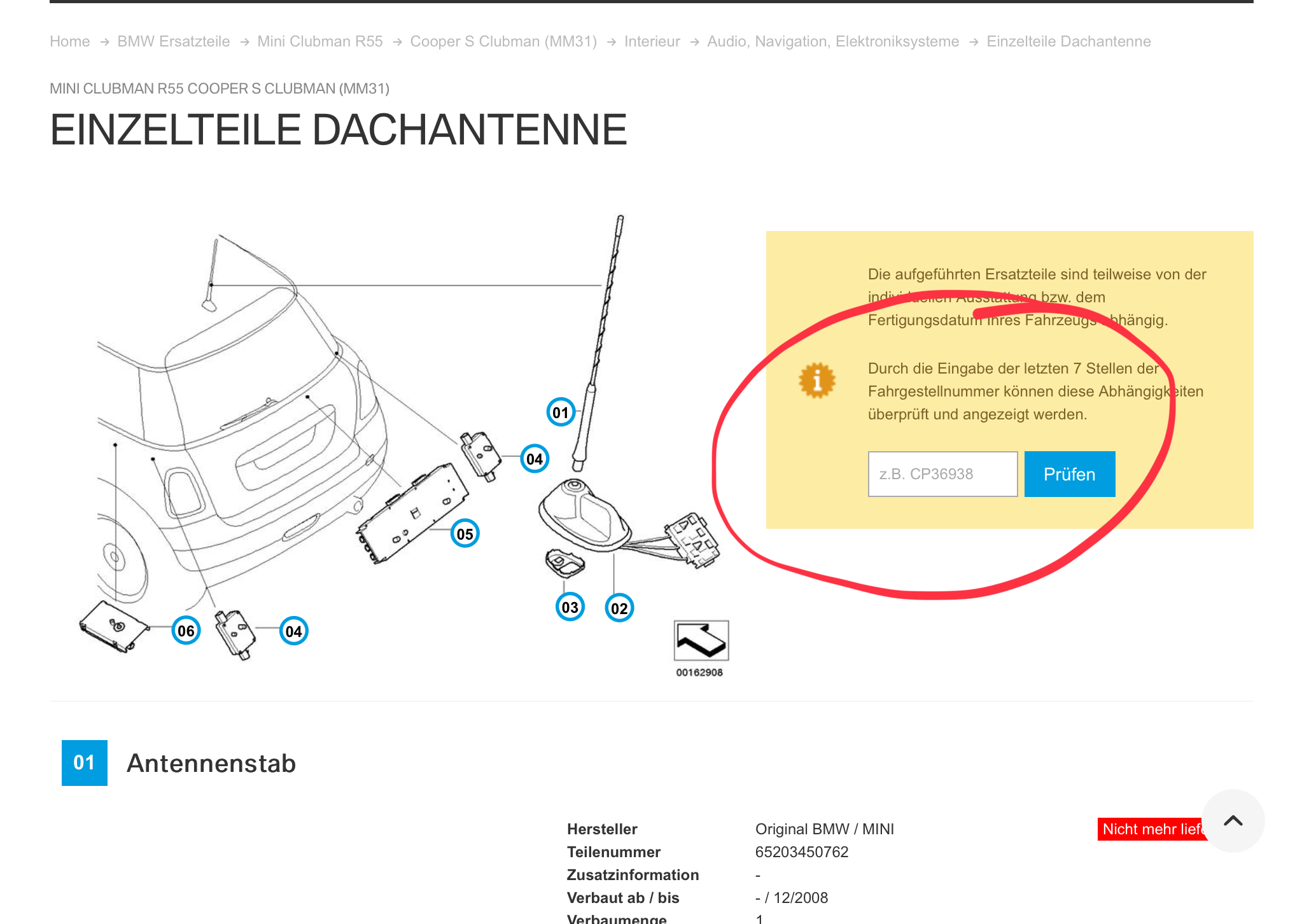Click upper part marker 04 near module
The width and height of the screenshot is (1295, 924).
point(535,459)
